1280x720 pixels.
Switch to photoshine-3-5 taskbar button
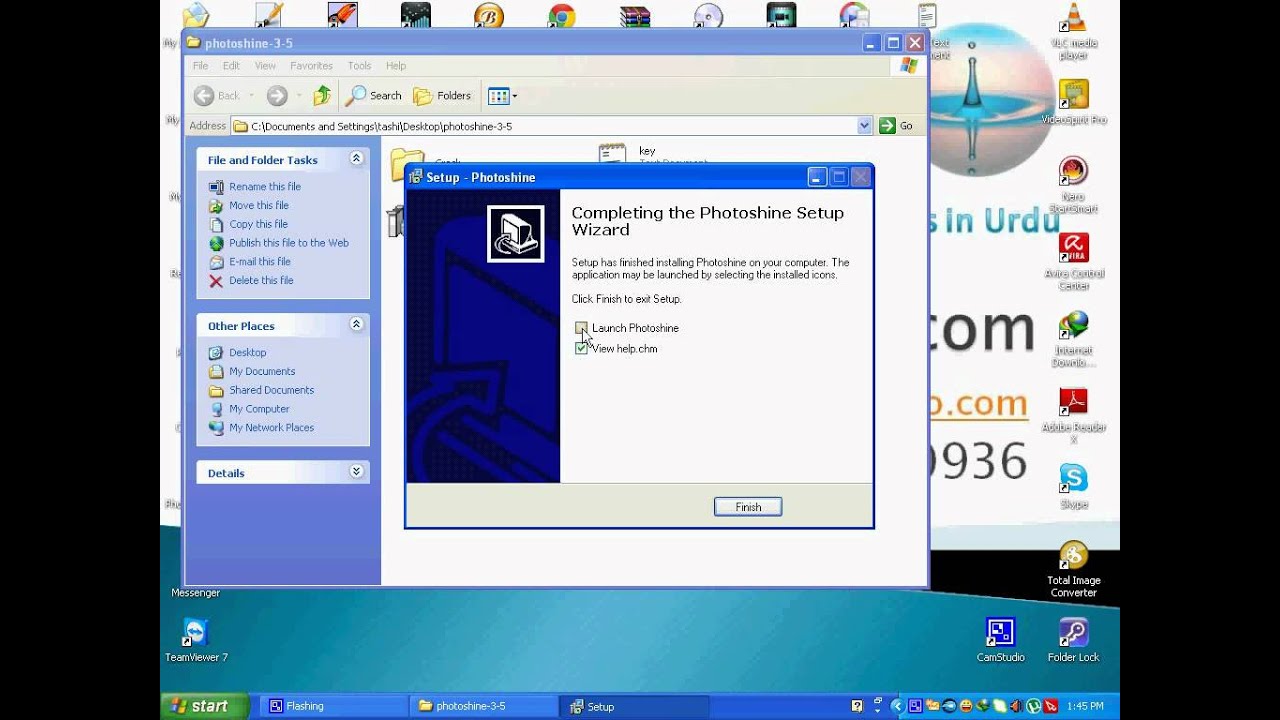point(484,706)
